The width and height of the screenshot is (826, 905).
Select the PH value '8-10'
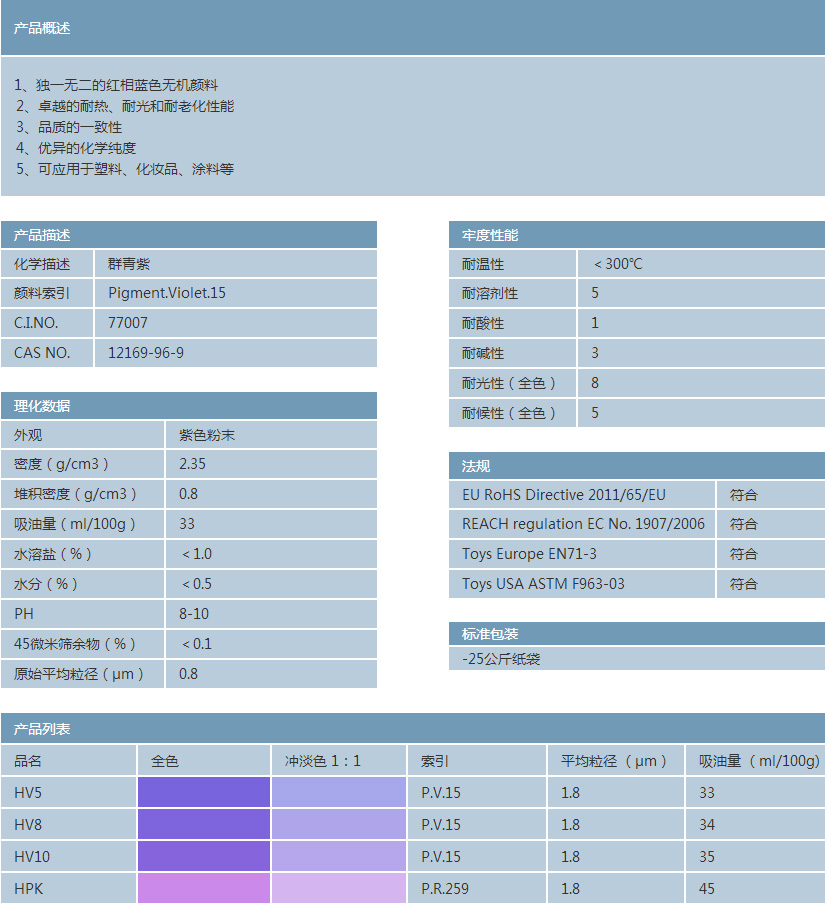click(x=194, y=614)
